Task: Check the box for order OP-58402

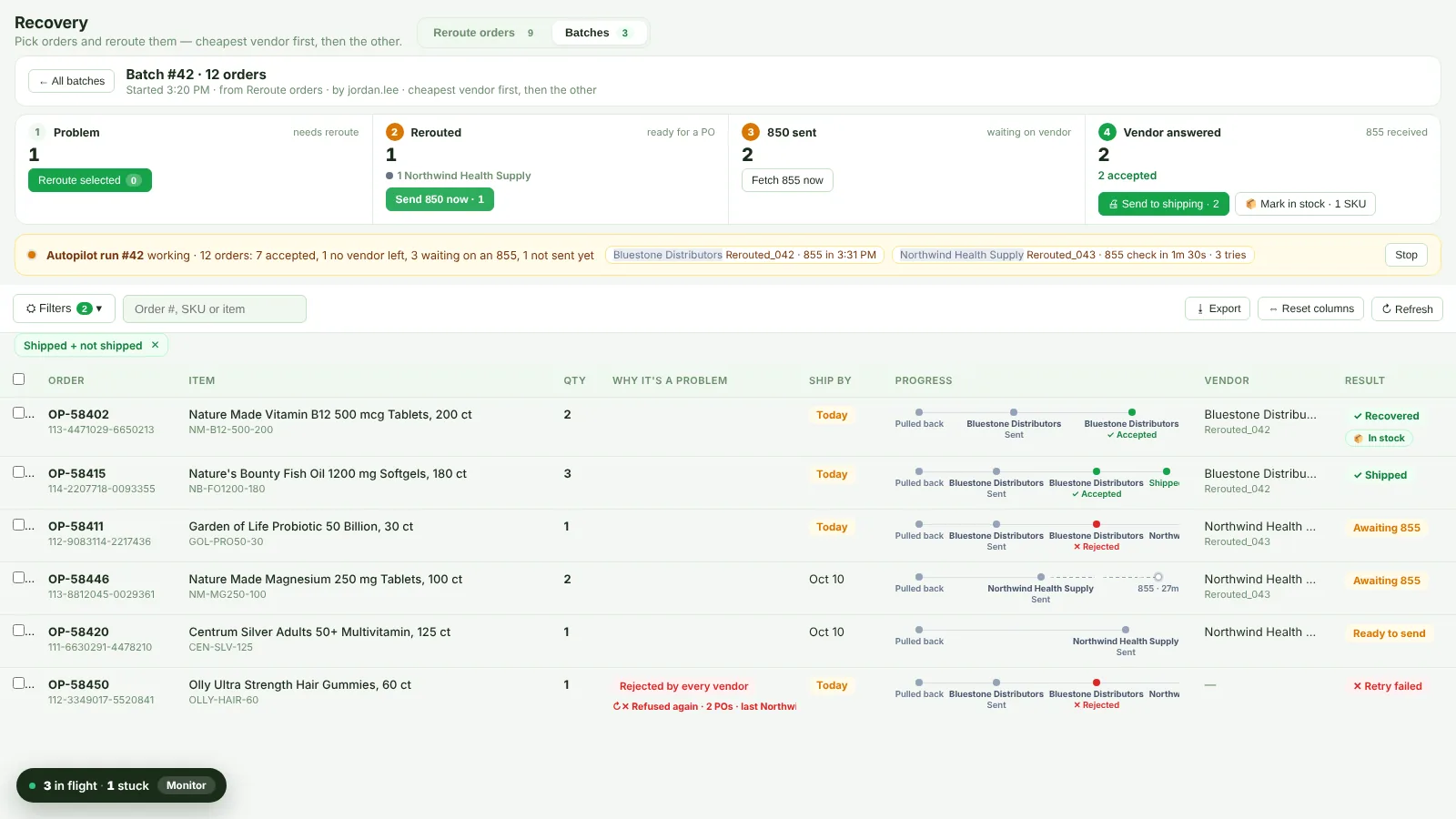Action: [x=18, y=412]
